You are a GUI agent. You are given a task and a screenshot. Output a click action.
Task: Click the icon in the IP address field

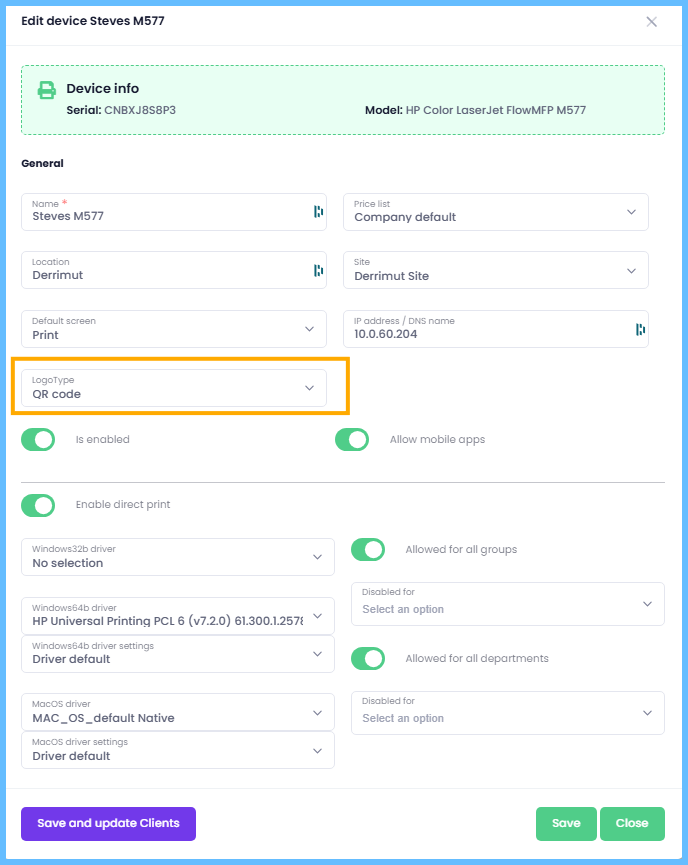640,329
